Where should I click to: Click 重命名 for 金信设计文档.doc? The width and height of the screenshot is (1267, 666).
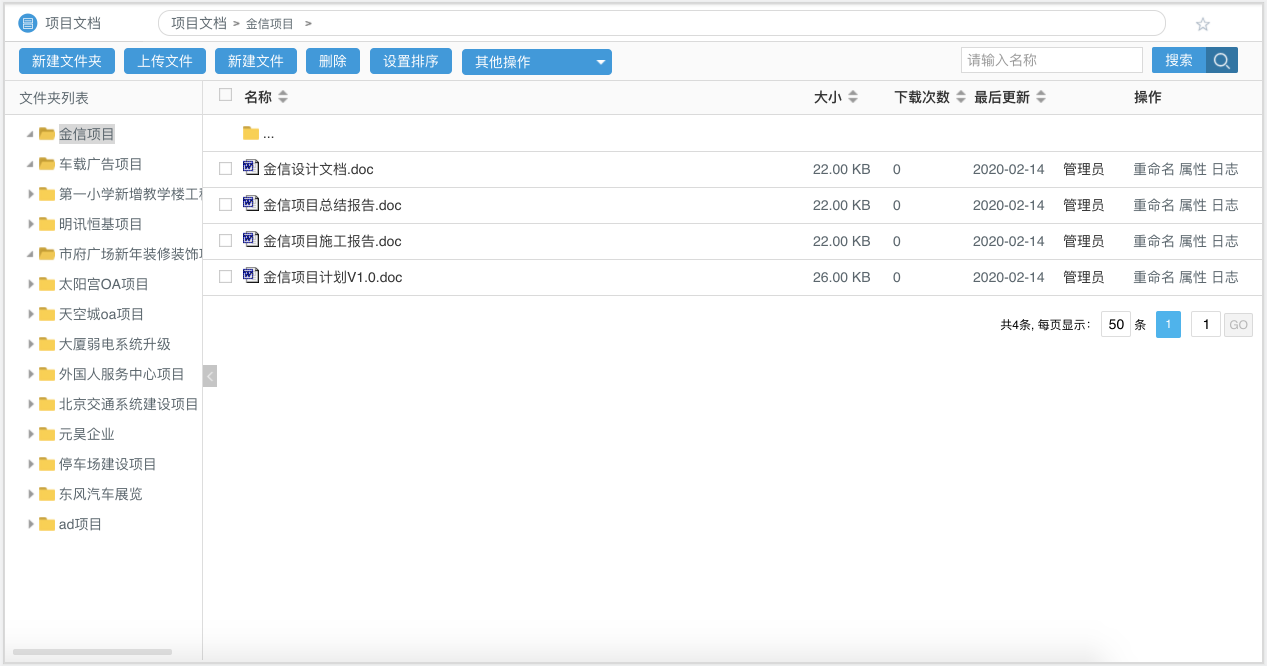[1151, 168]
